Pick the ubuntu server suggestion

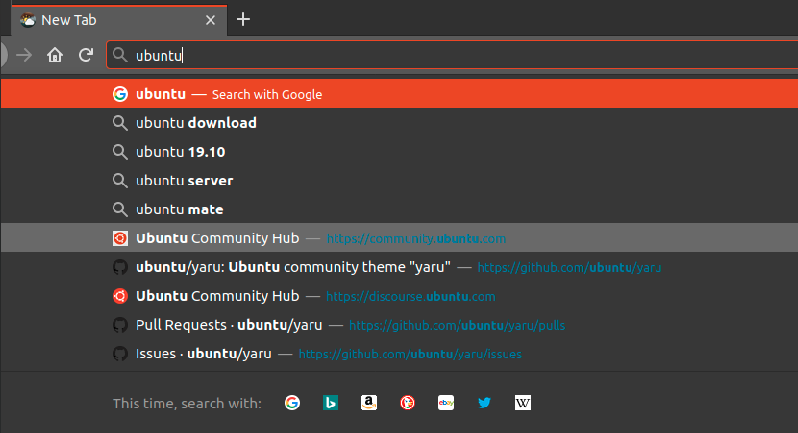coord(400,181)
